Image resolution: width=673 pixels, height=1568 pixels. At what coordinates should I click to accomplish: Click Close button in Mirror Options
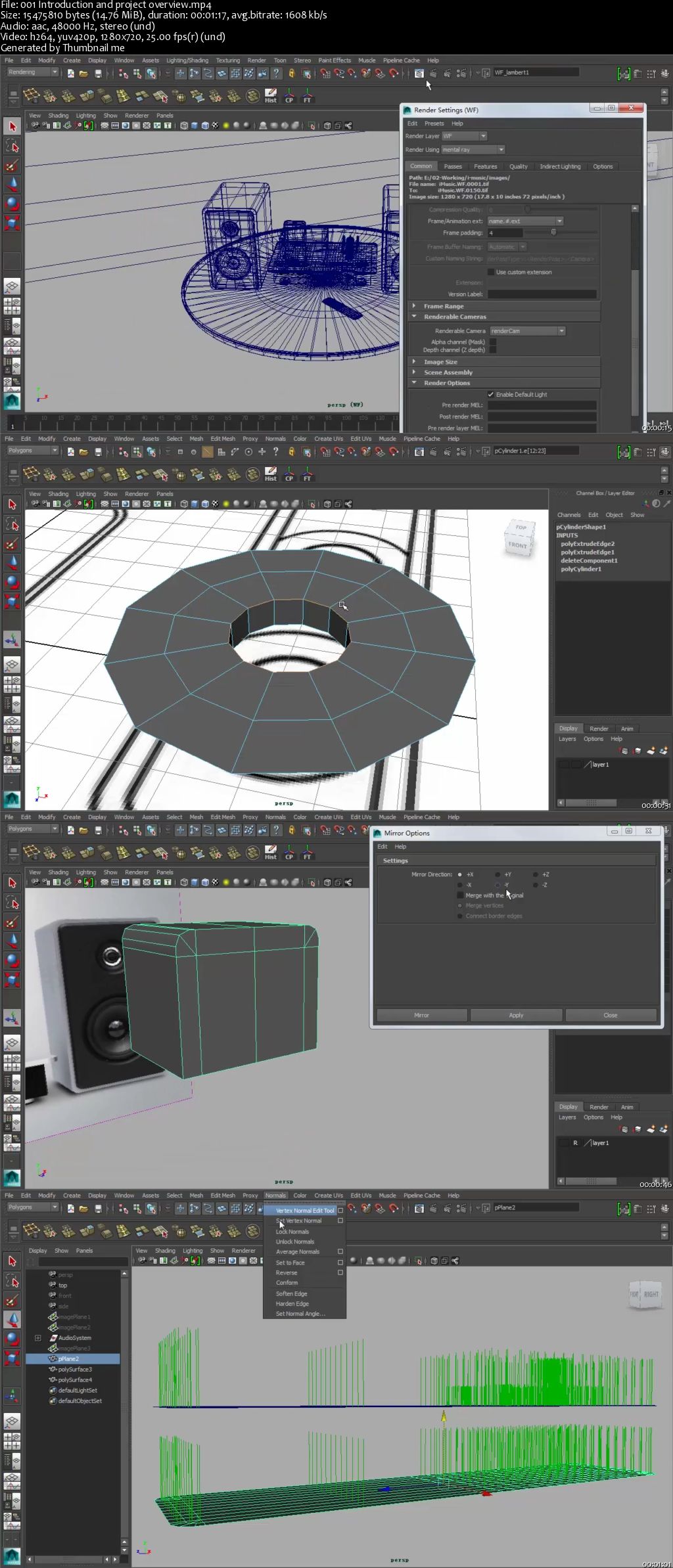coord(611,1016)
